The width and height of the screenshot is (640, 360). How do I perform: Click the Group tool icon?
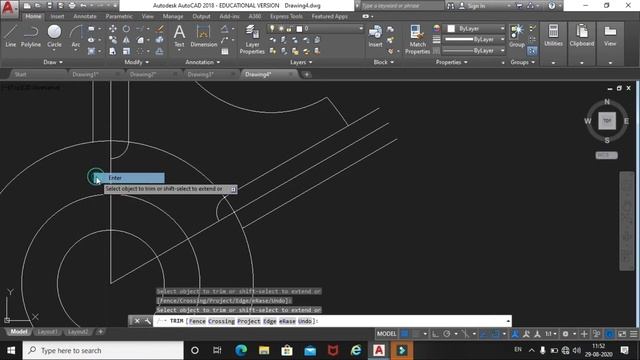tap(517, 36)
